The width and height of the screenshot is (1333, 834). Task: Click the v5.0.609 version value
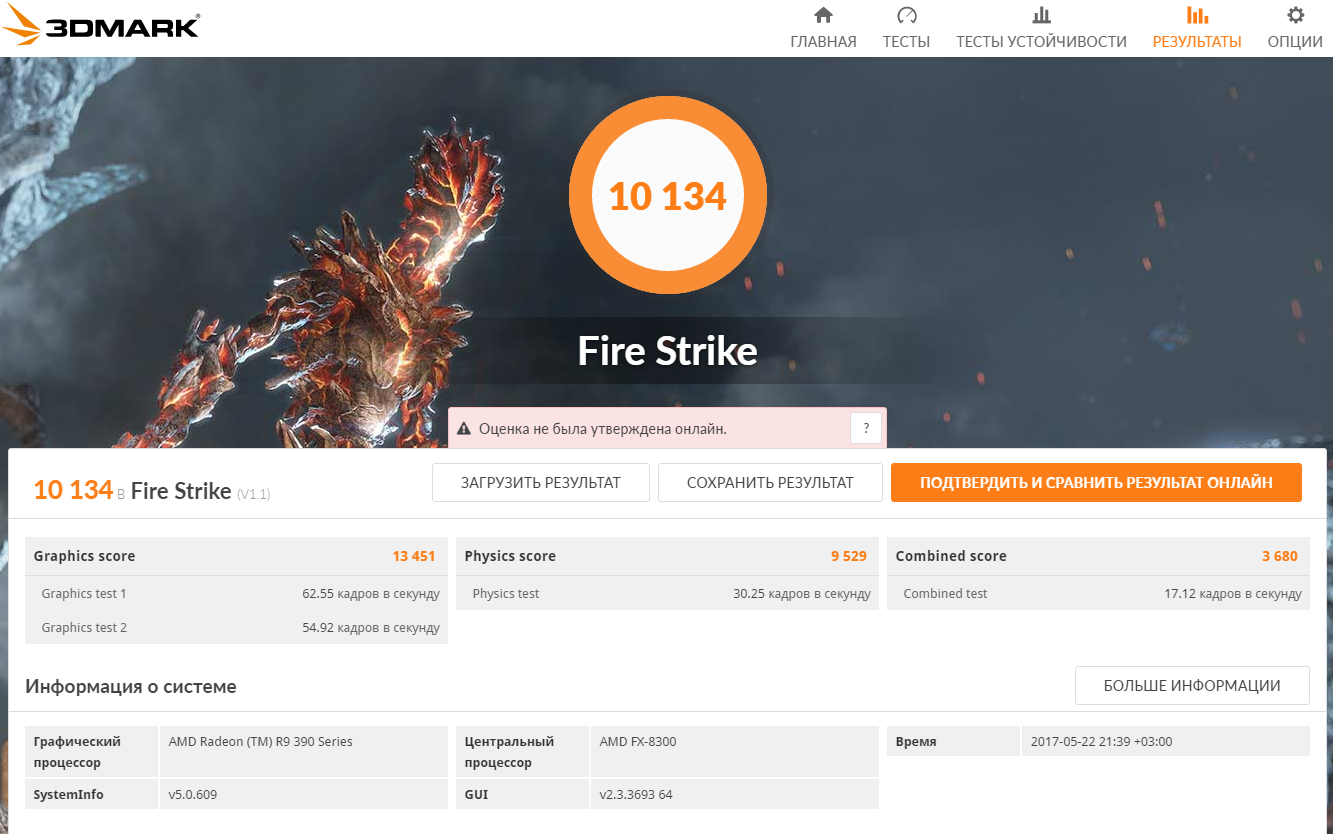(193, 795)
